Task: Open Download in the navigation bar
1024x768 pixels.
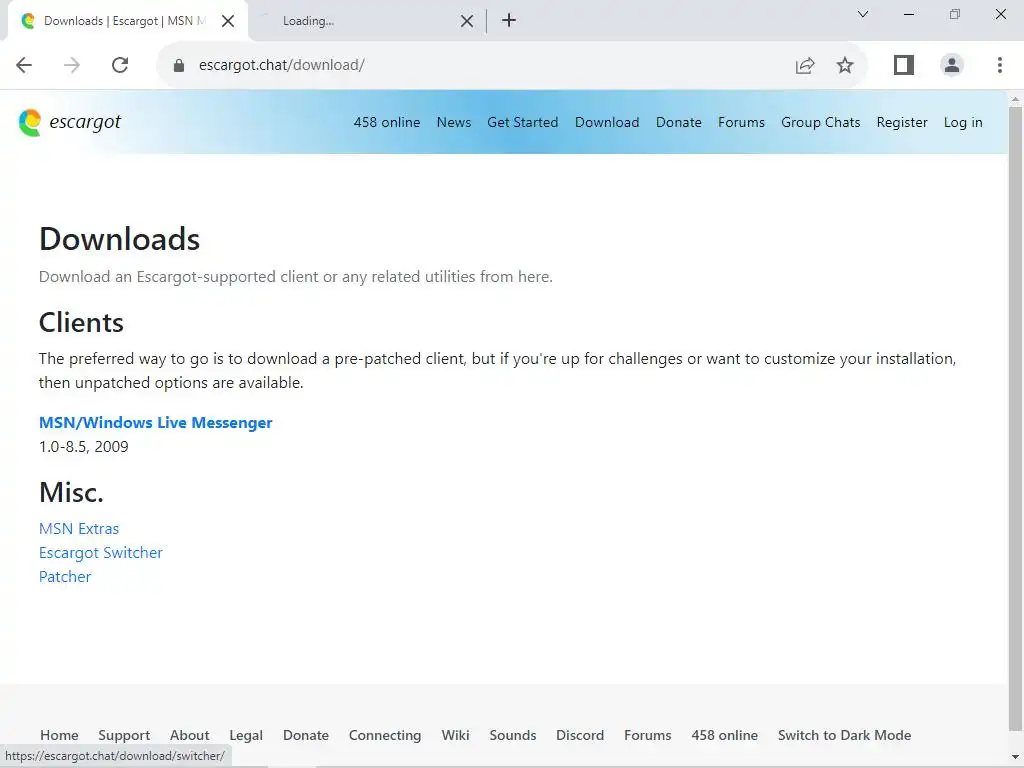Action: [x=607, y=122]
